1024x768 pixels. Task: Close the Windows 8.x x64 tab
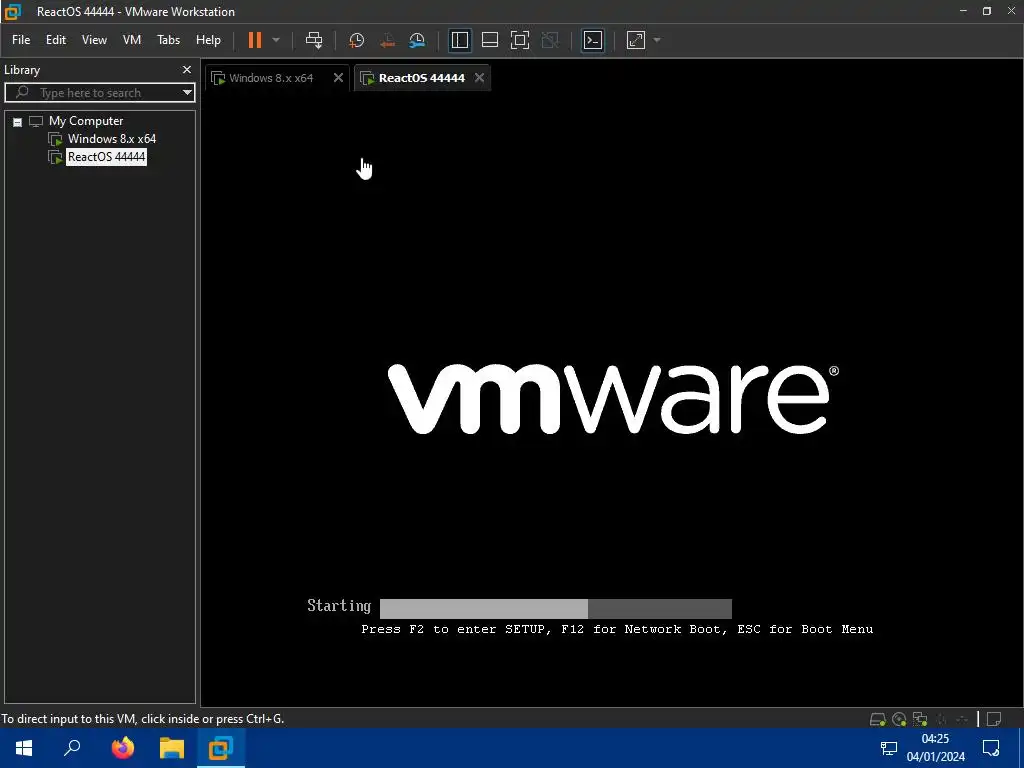pos(338,78)
